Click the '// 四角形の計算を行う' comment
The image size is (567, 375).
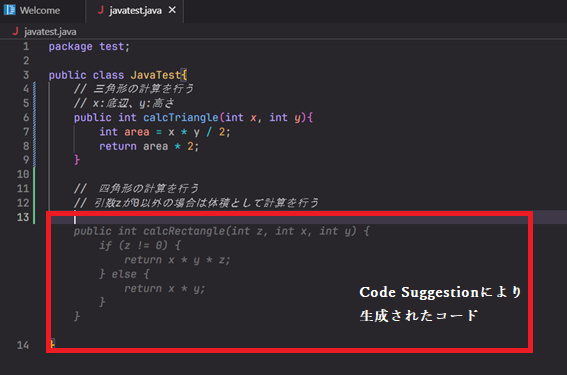pos(136,188)
